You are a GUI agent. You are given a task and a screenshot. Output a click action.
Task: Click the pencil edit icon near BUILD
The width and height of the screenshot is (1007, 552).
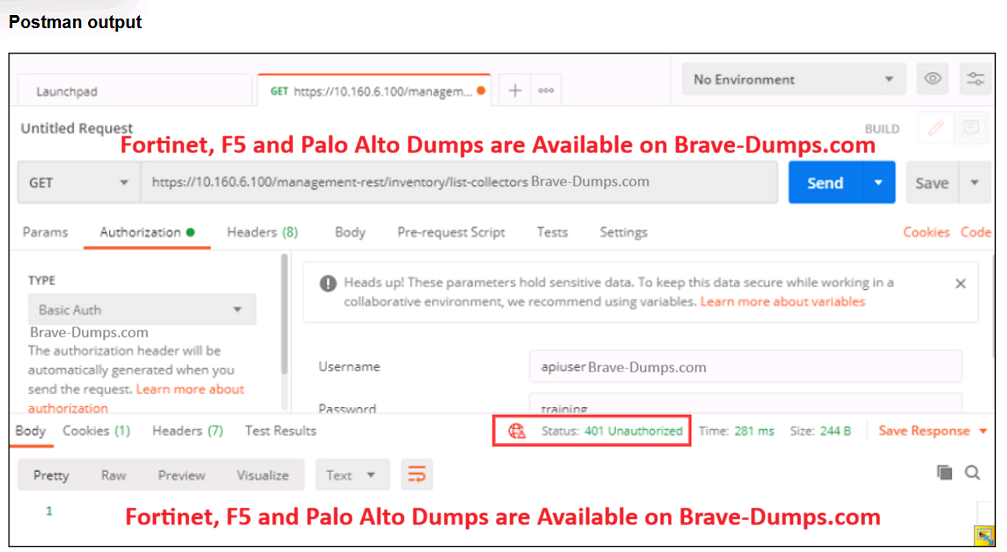pyautogui.click(x=936, y=128)
